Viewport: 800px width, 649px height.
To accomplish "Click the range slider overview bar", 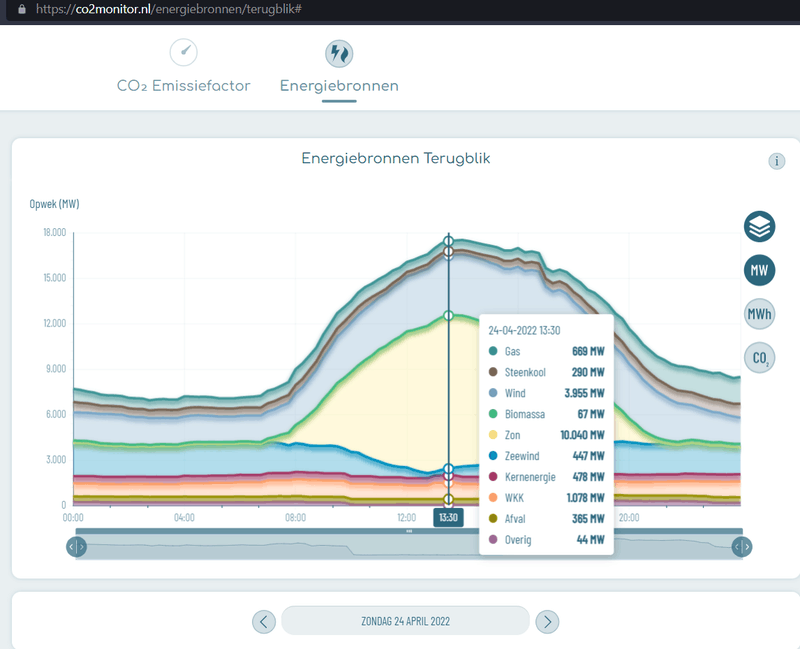I will click(x=409, y=546).
